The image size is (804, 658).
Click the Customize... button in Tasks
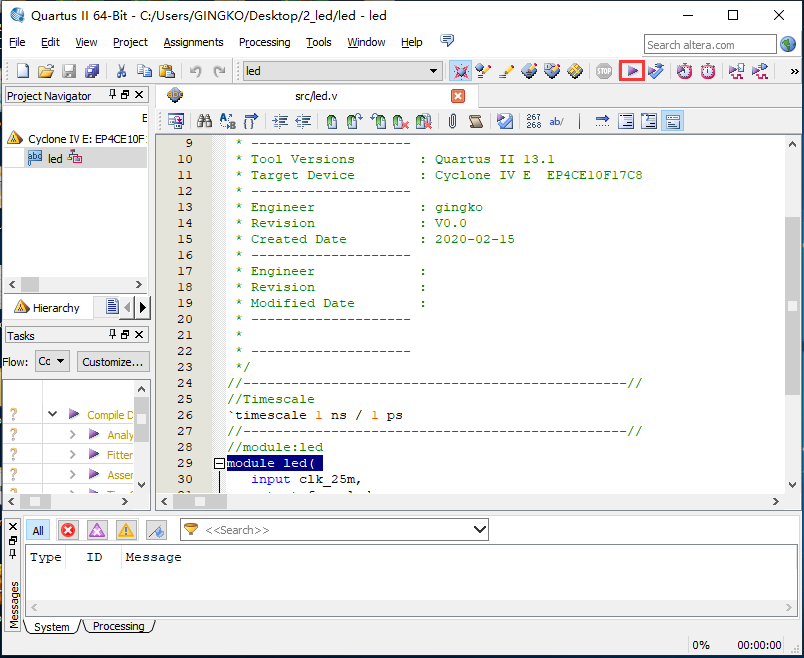113,361
